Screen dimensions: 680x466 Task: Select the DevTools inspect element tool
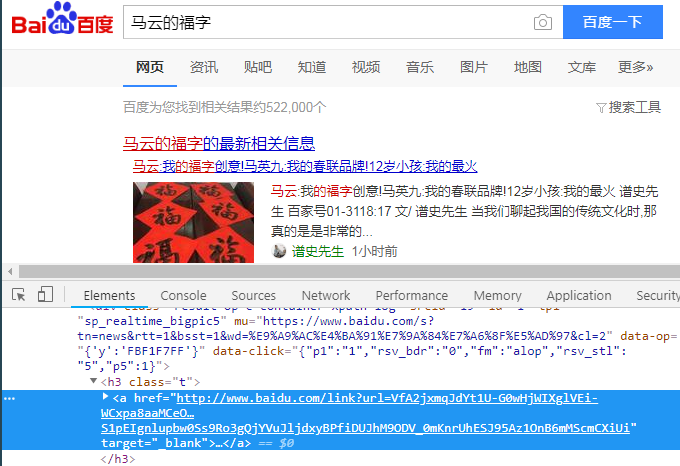pos(19,295)
